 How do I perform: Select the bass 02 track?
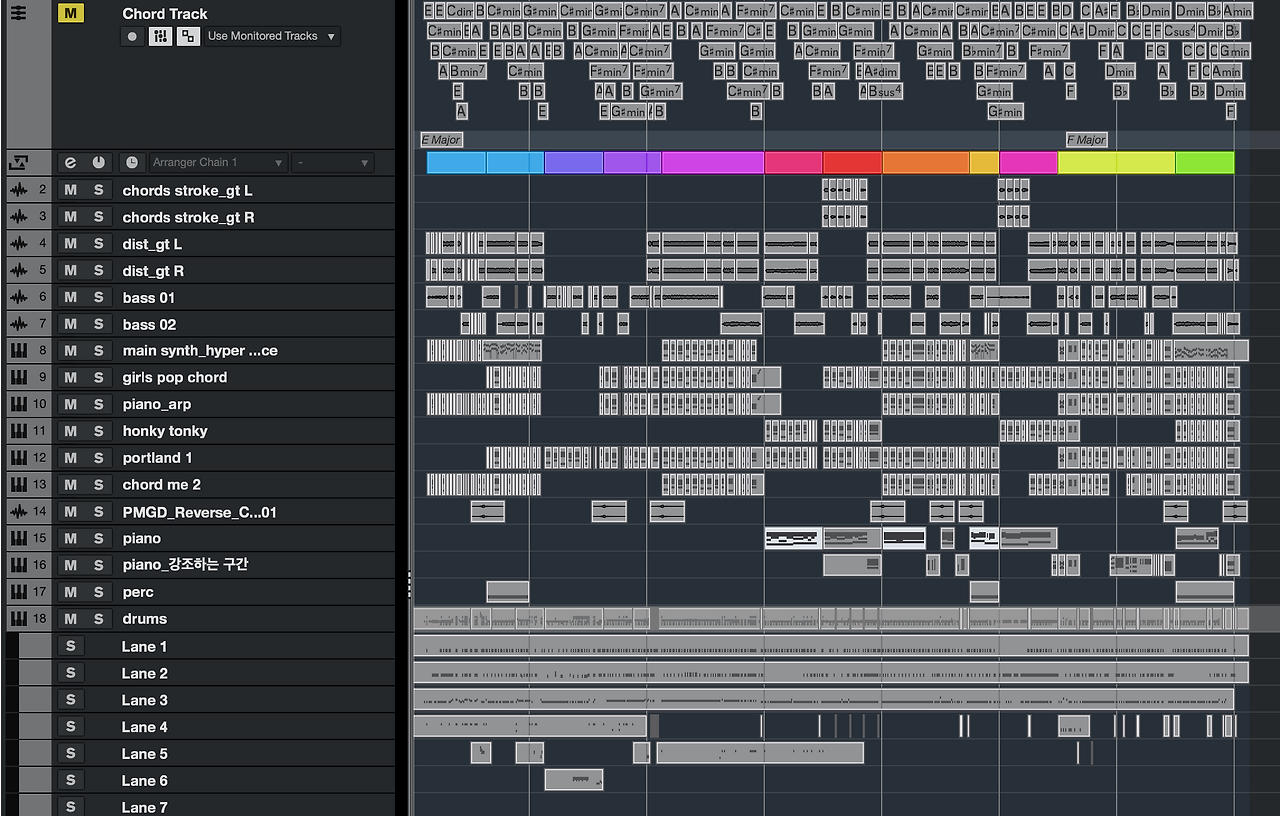coord(149,324)
